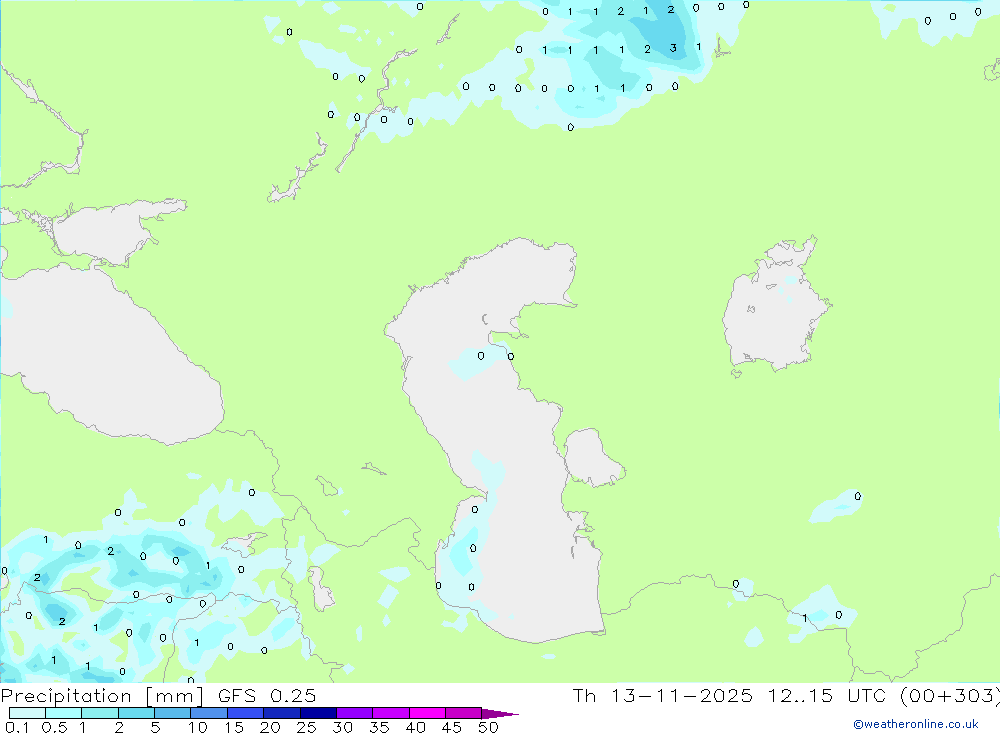This screenshot has width=1000, height=733.
Task: Pick the 15–20 mm legend color swatch
Action: tap(246, 713)
